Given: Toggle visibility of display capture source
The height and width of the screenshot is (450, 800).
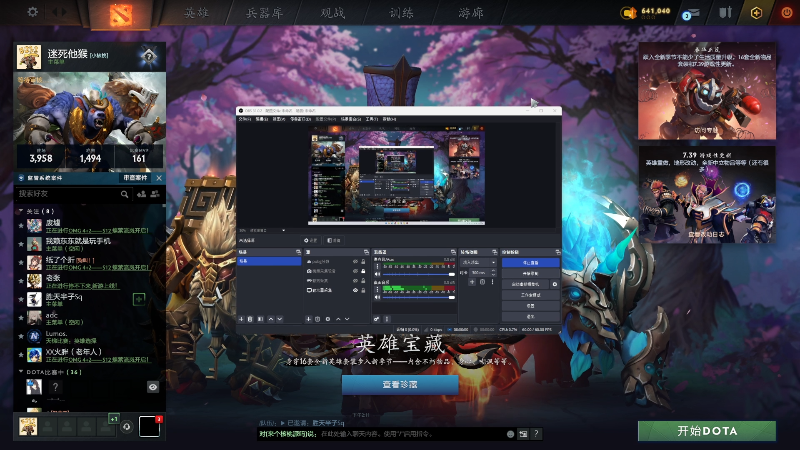Looking at the screenshot, I should click(x=355, y=290).
